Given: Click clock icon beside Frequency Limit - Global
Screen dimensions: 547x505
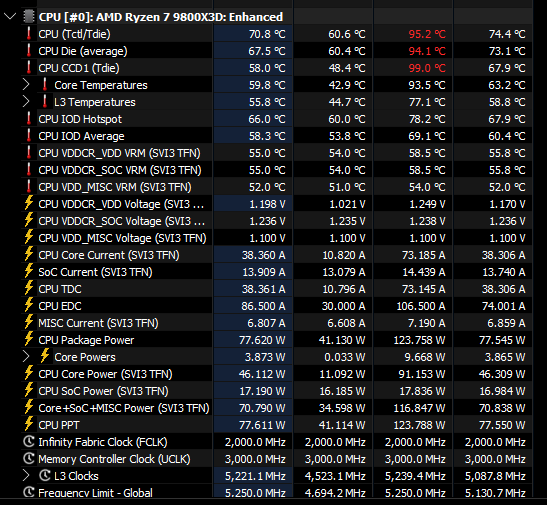Looking at the screenshot, I should (x=29, y=492).
